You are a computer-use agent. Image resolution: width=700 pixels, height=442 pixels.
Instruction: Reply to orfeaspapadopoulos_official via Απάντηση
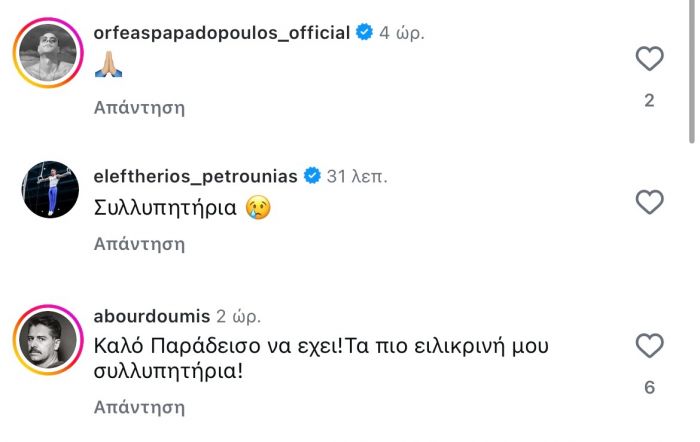tap(139, 107)
